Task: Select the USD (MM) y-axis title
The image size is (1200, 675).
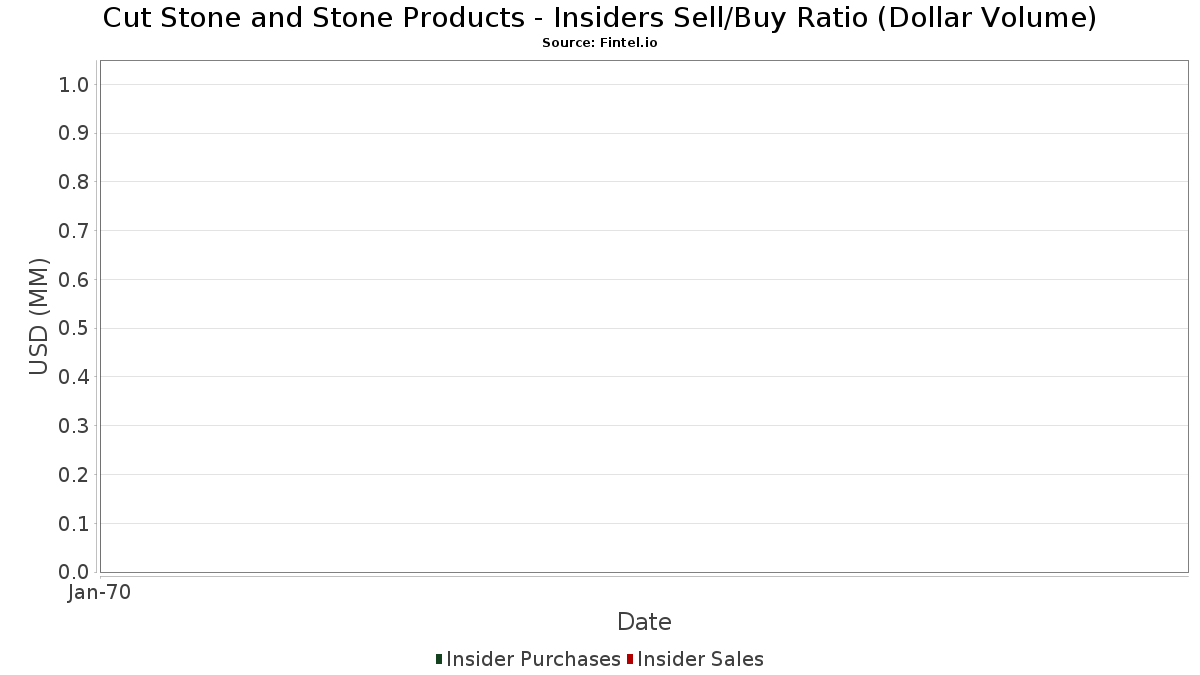Action: pos(39,316)
